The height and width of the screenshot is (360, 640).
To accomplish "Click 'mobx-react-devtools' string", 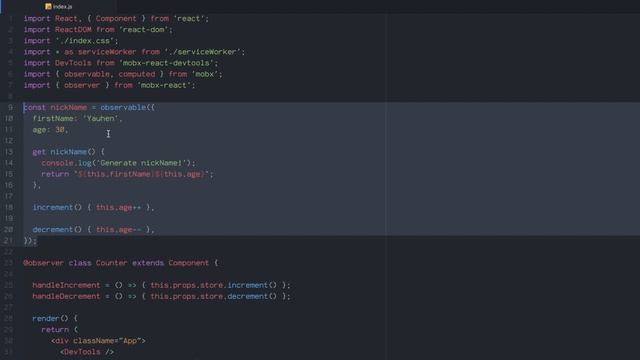I will [166, 63].
